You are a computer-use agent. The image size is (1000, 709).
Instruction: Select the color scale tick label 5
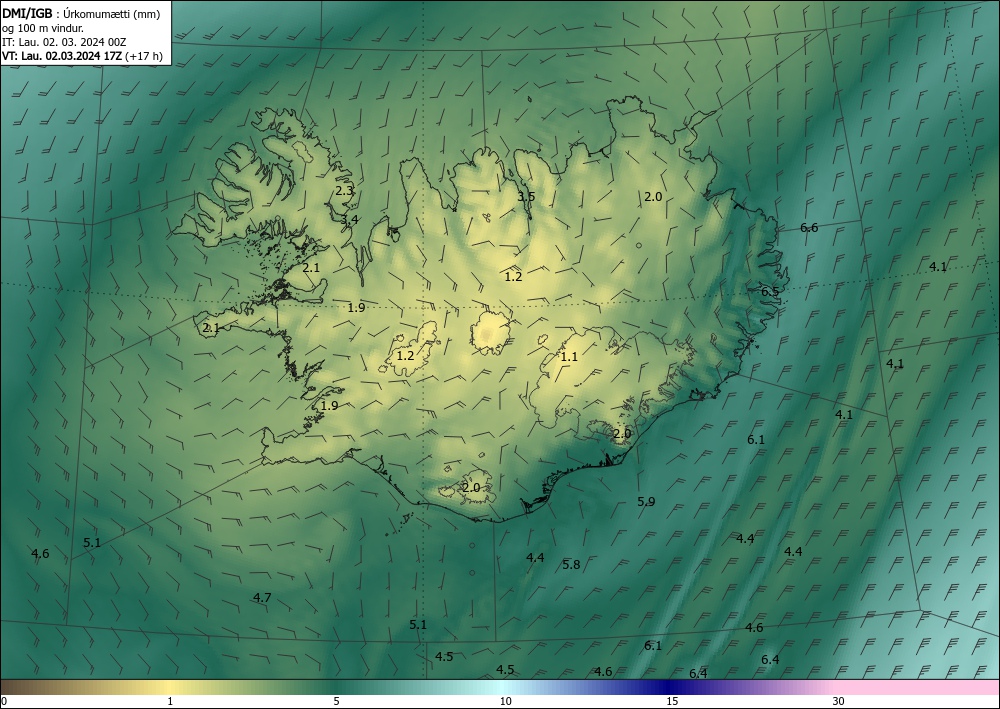click(336, 702)
